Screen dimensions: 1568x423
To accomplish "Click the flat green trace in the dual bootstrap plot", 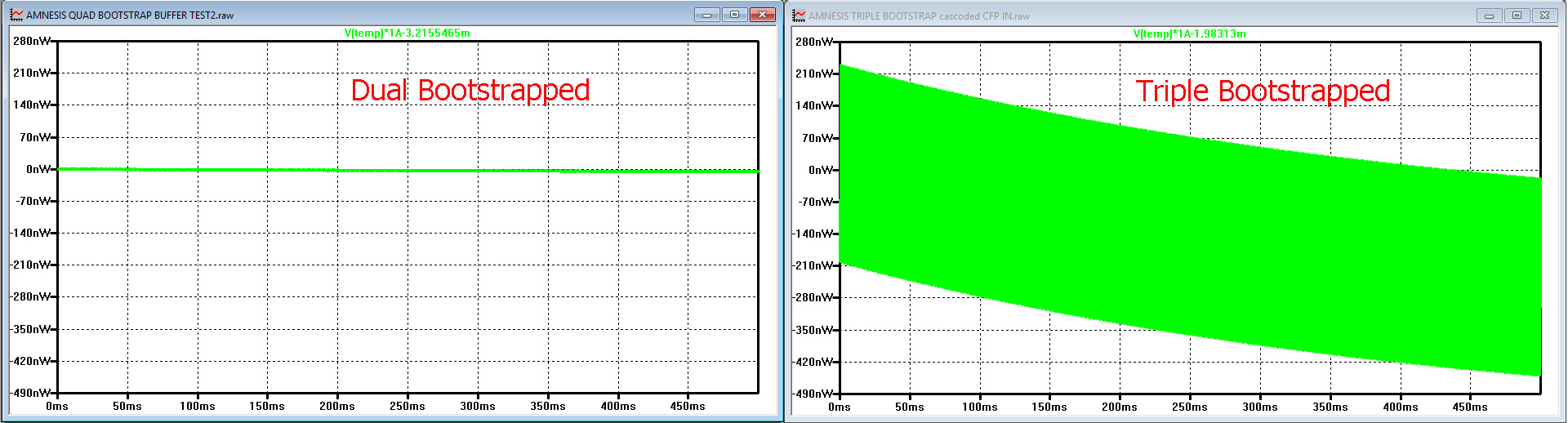I will click(x=408, y=170).
